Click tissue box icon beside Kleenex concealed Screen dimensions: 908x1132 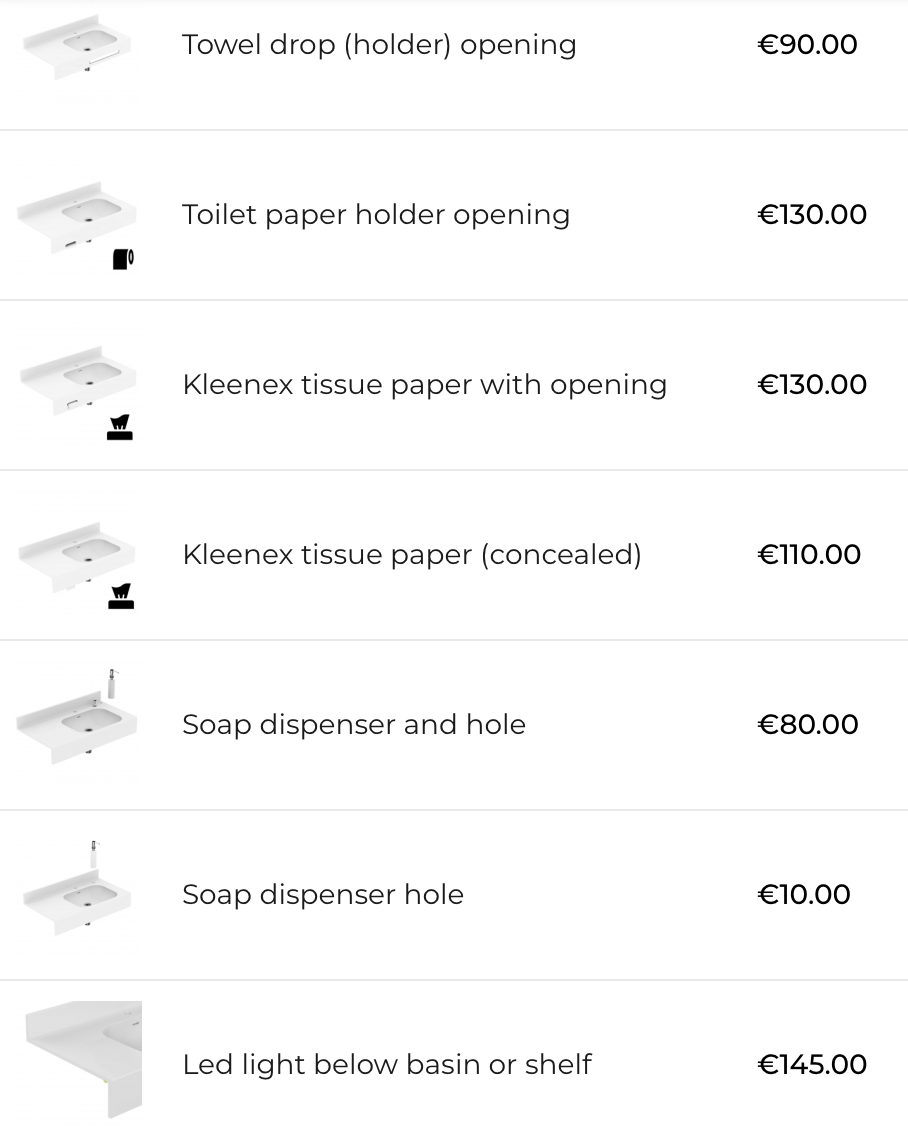120,598
